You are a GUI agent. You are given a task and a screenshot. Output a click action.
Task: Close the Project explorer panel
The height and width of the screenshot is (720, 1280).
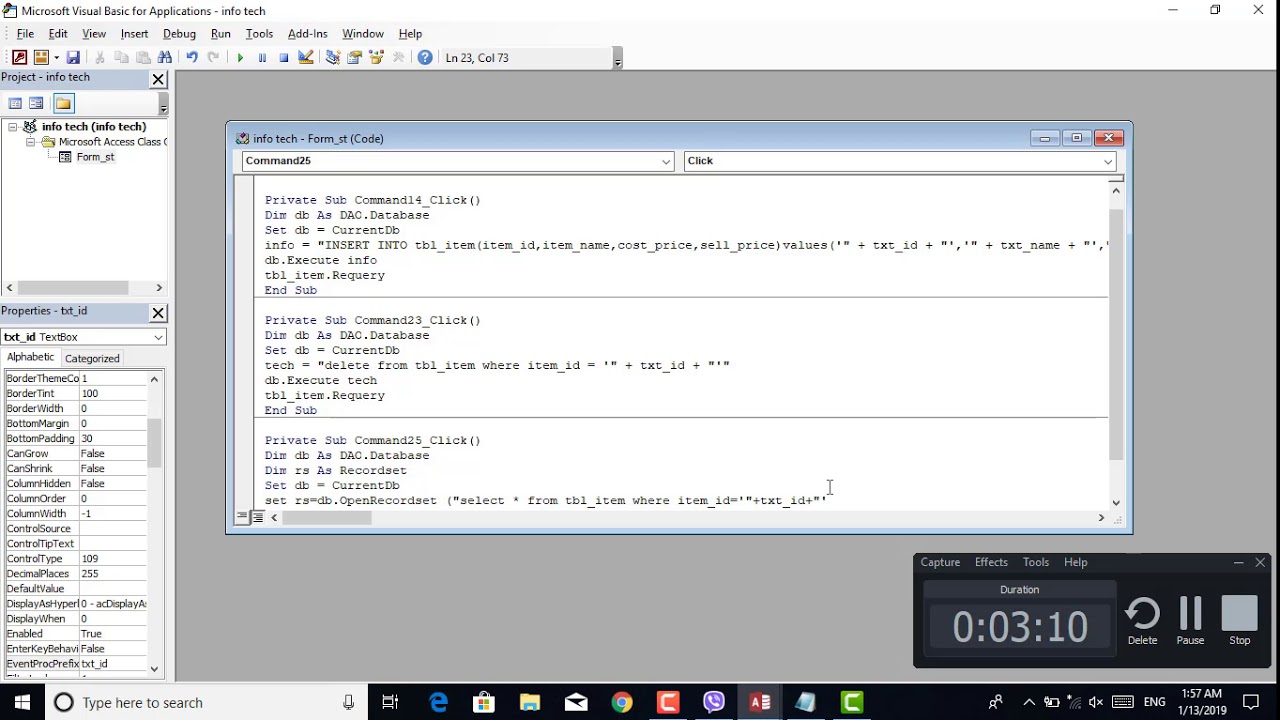[158, 79]
